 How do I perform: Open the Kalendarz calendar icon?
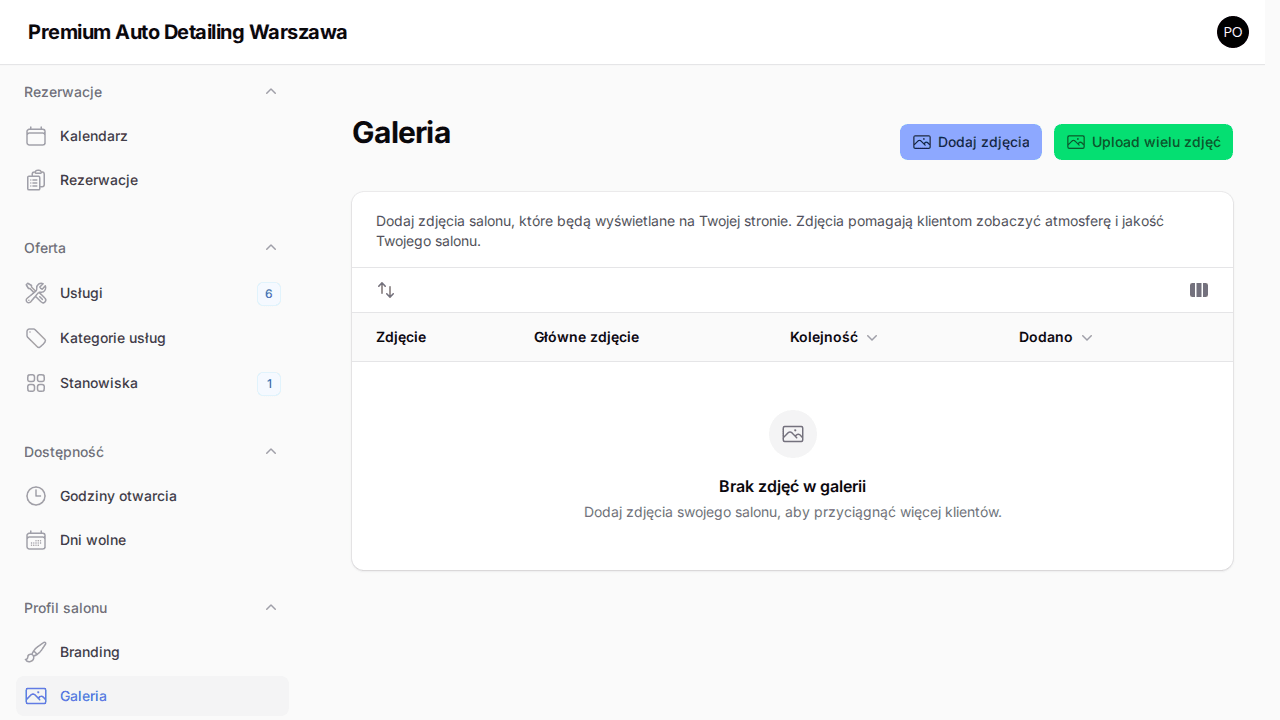(x=36, y=136)
